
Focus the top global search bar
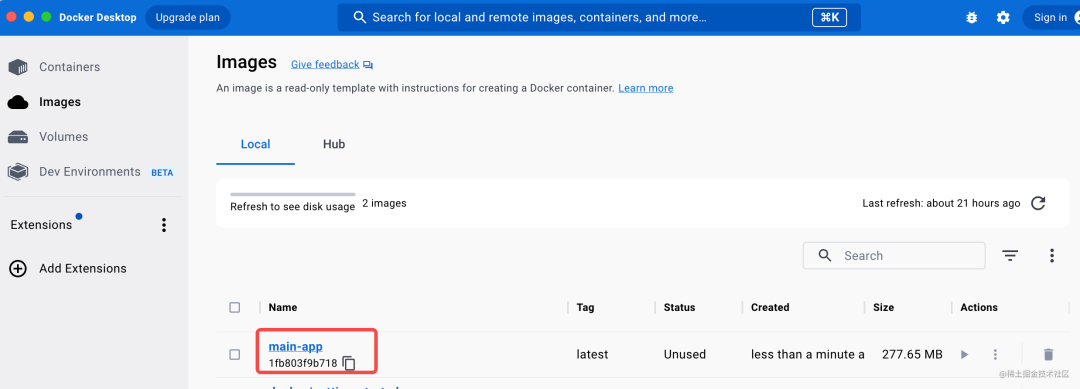click(599, 17)
